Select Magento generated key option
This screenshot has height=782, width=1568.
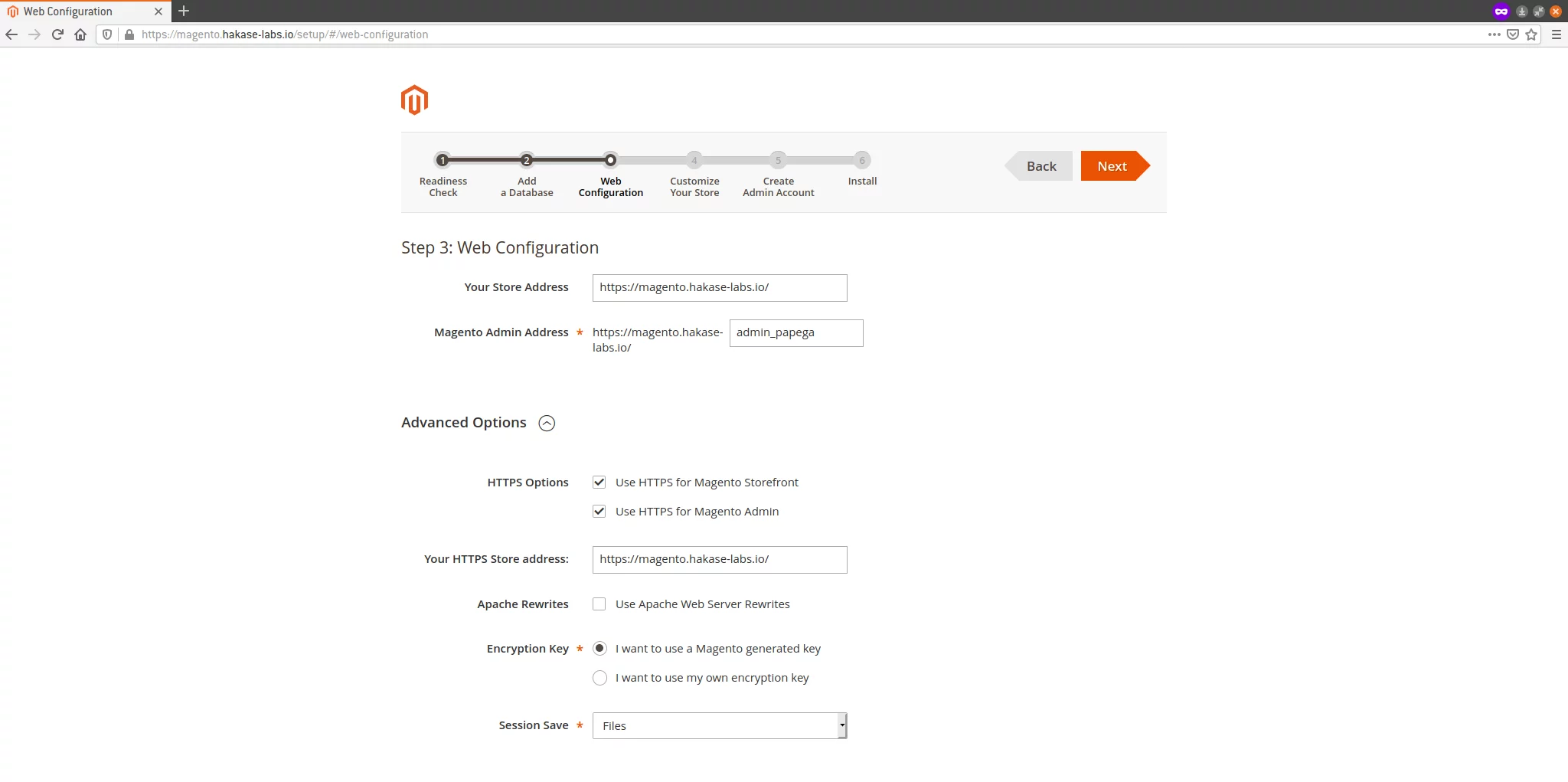pyautogui.click(x=600, y=649)
